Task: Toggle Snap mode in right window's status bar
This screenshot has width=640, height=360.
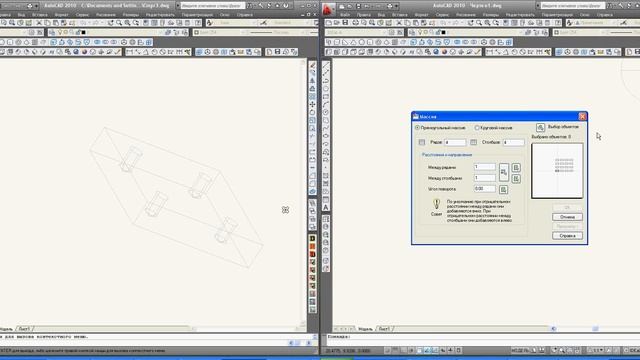Action: [x=387, y=350]
